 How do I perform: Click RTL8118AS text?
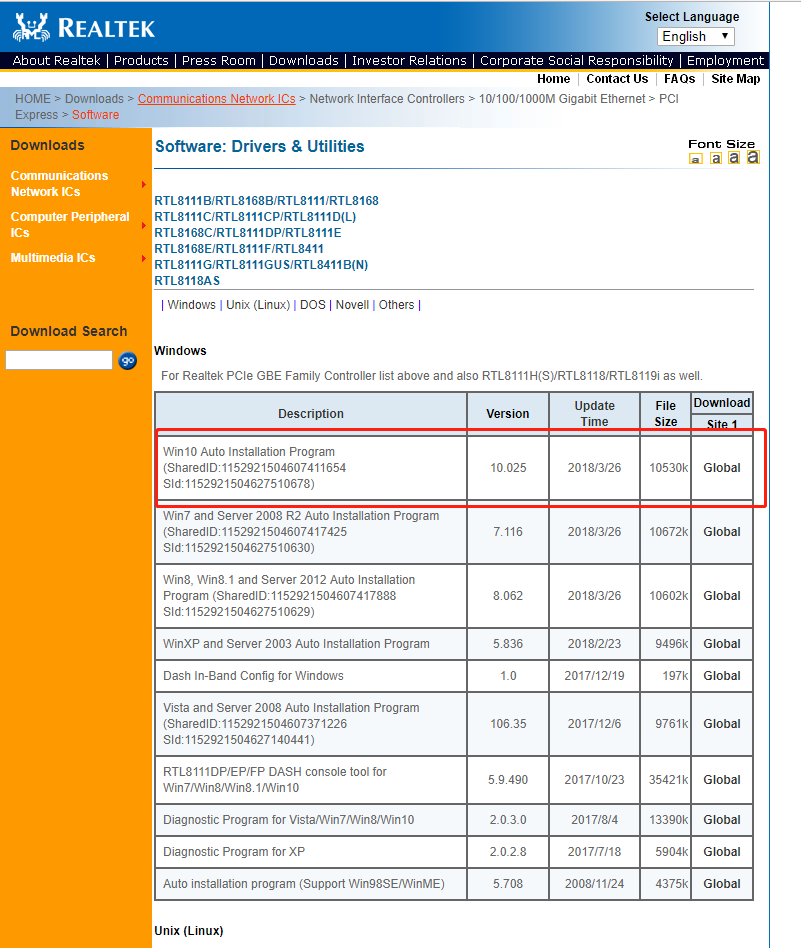click(187, 281)
